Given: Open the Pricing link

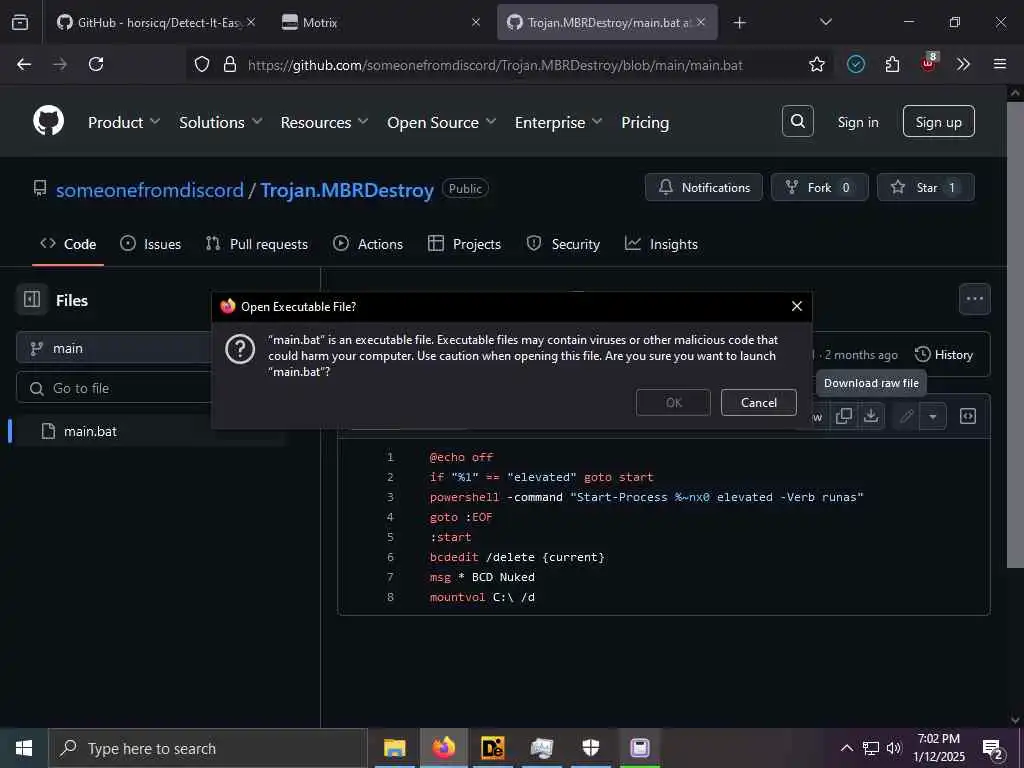Looking at the screenshot, I should (645, 122).
